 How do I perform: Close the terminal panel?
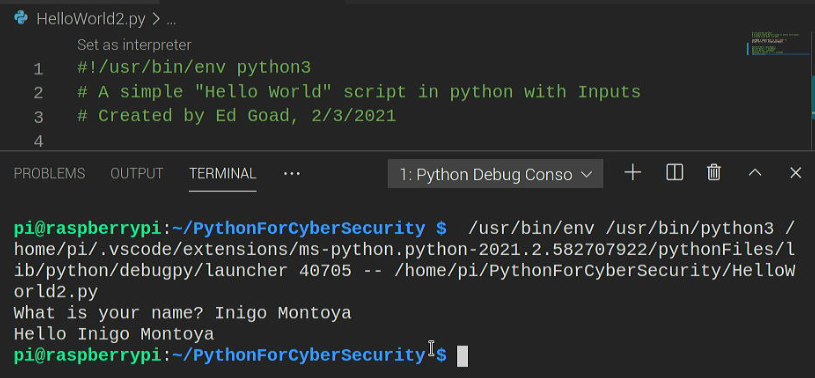[x=795, y=173]
